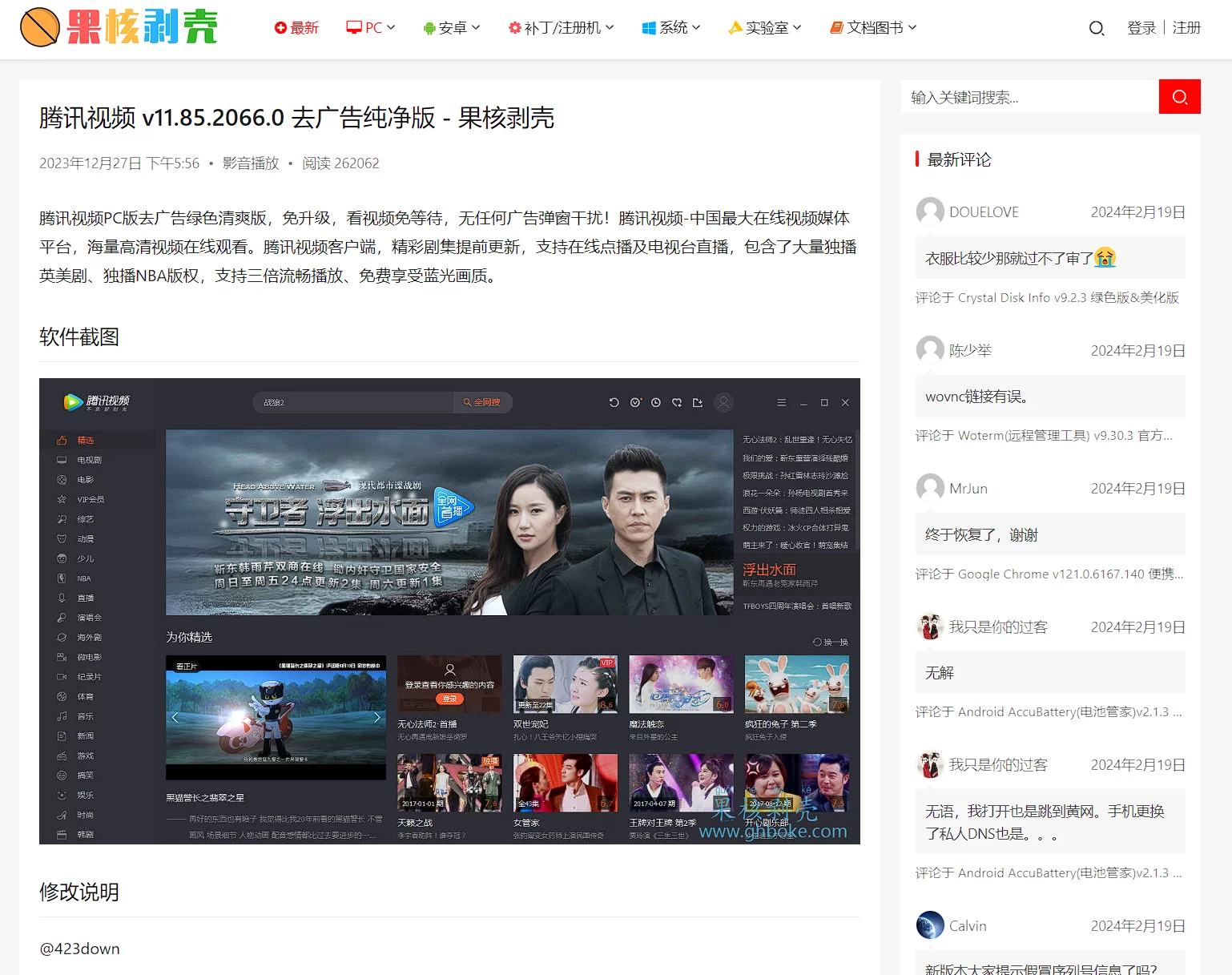Expand the 文档图书 menu
Image resolution: width=1232 pixels, height=975 pixels.
tap(873, 28)
